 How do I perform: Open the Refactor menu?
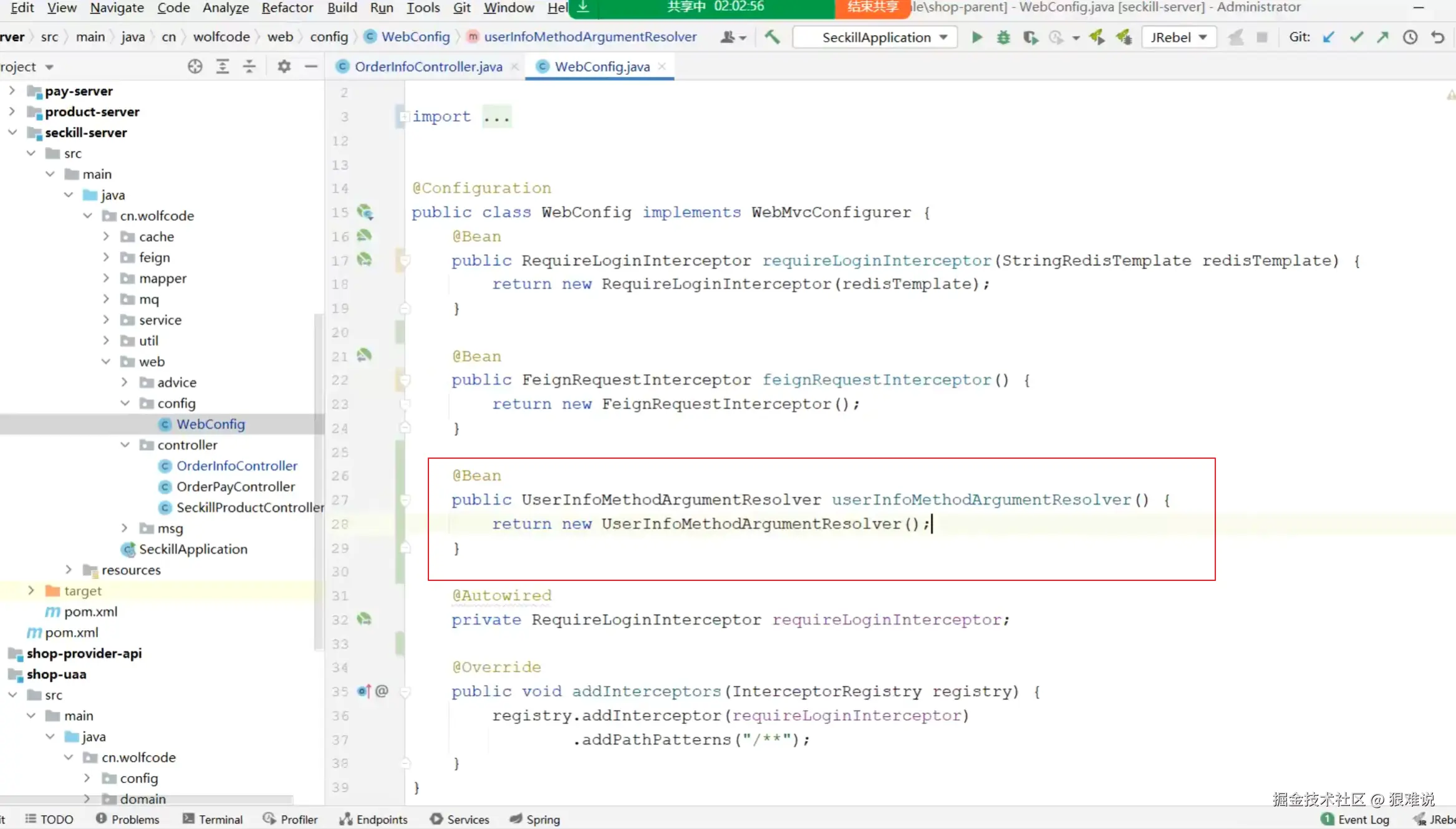pos(287,7)
